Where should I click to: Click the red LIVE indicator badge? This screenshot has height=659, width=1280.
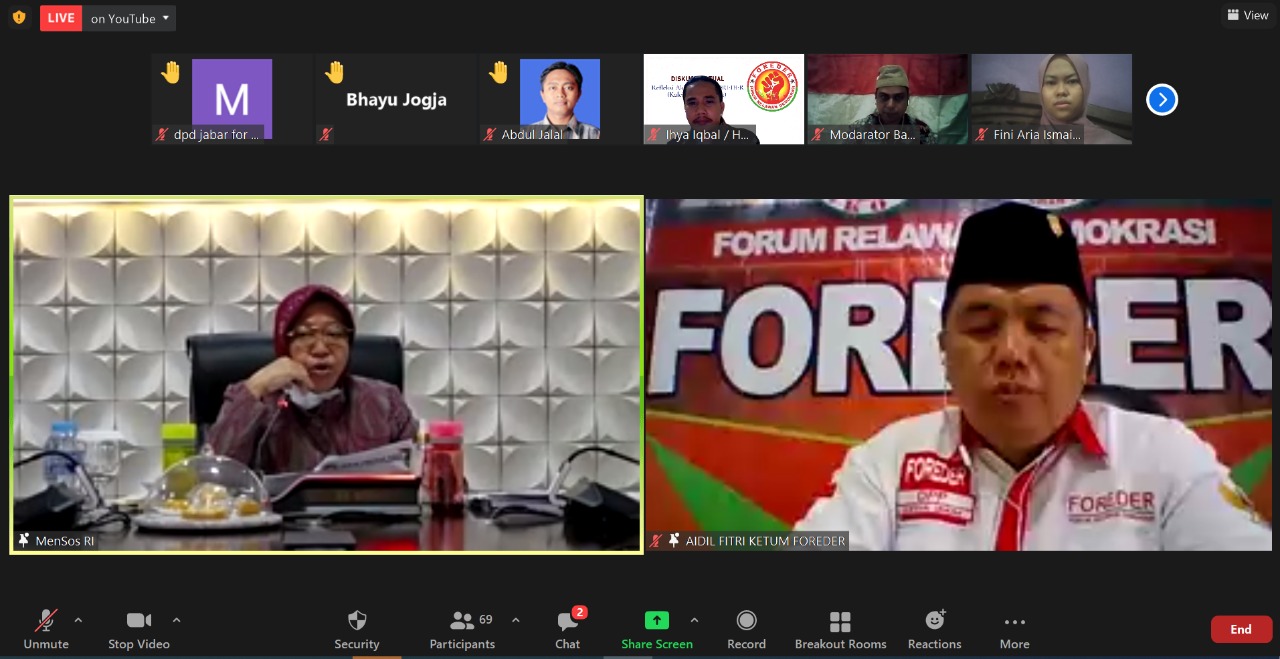click(61, 18)
